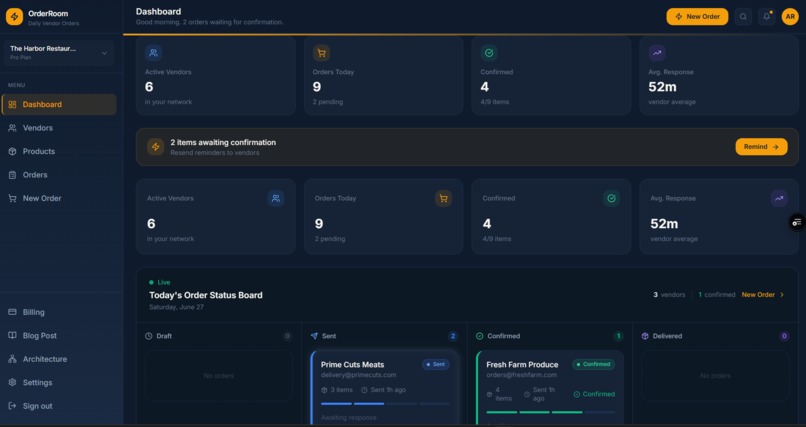Click orders@freshfarm.com email text

(522, 375)
